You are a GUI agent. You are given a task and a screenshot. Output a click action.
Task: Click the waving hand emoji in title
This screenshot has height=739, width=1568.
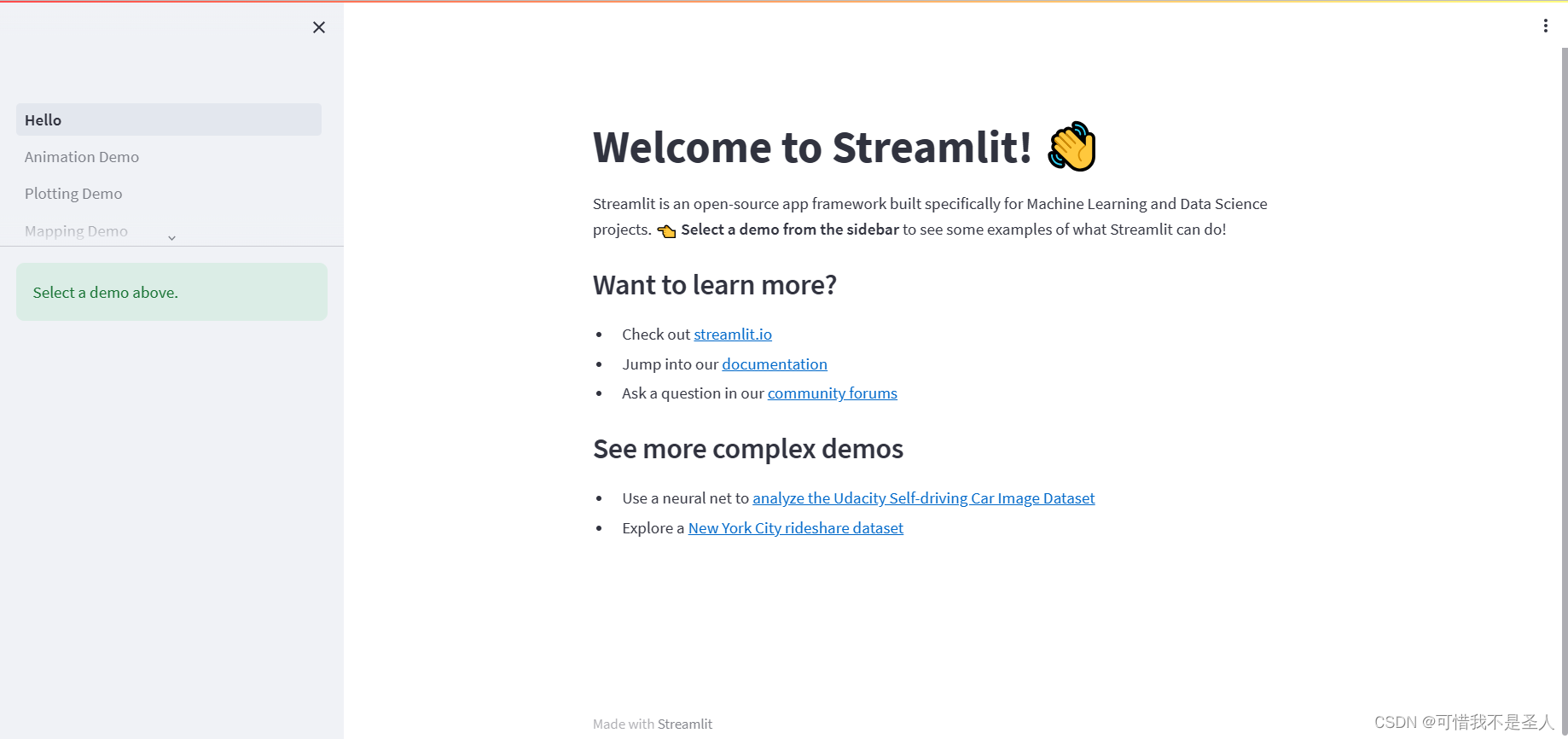(1071, 146)
